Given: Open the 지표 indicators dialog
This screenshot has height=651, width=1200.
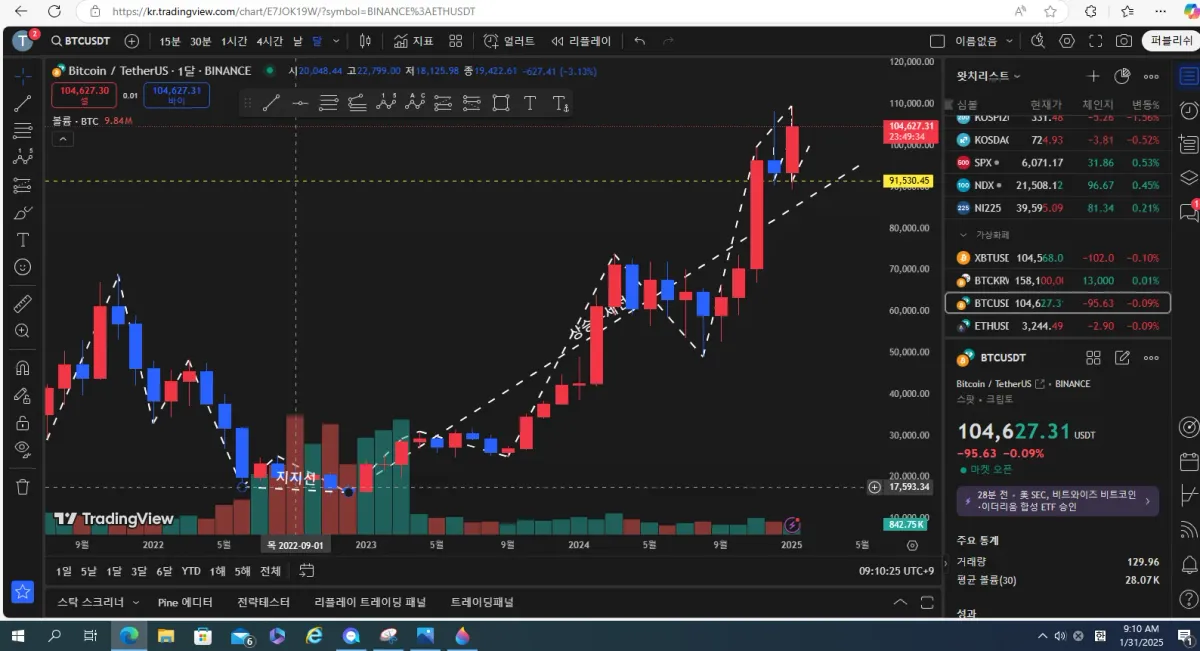Looking at the screenshot, I should [x=413, y=41].
